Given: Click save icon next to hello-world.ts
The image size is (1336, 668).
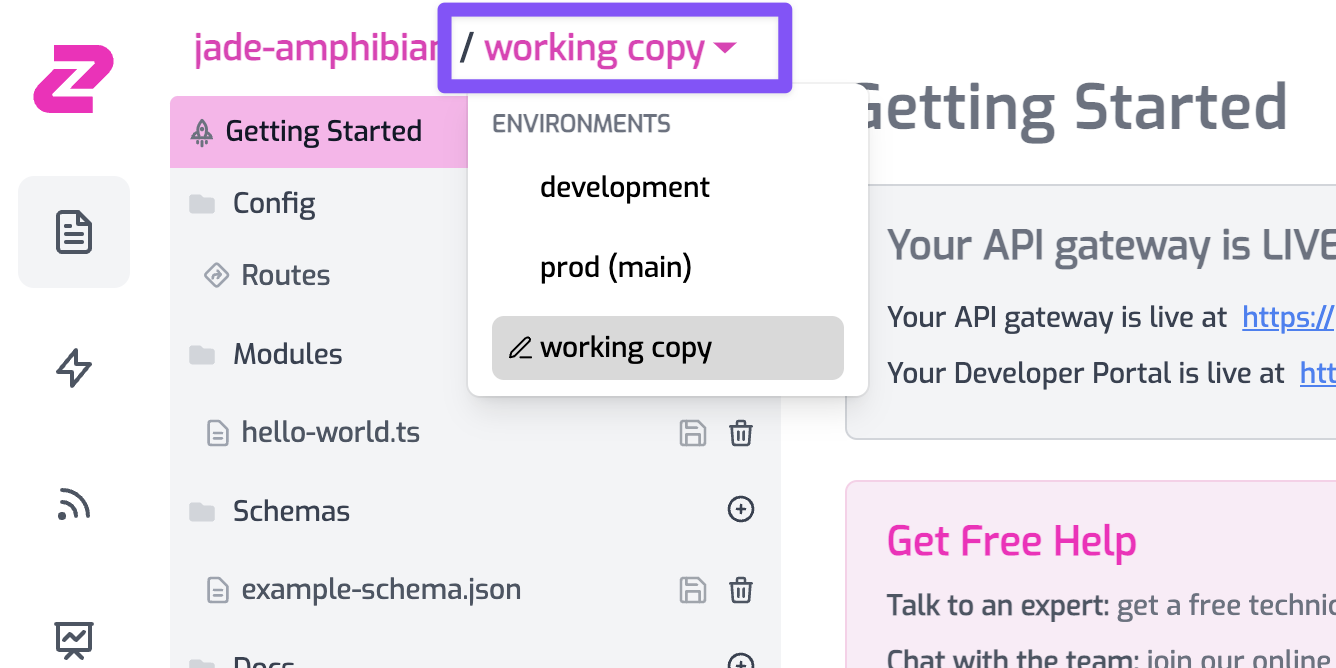Looking at the screenshot, I should pyautogui.click(x=693, y=433).
